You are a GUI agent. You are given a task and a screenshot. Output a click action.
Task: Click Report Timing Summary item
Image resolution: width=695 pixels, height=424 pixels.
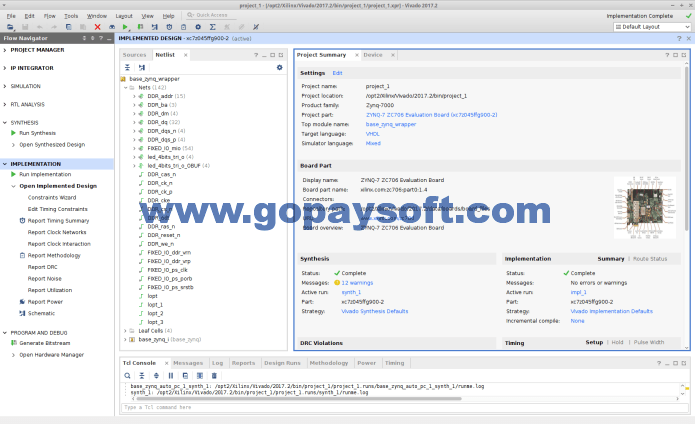(x=58, y=221)
